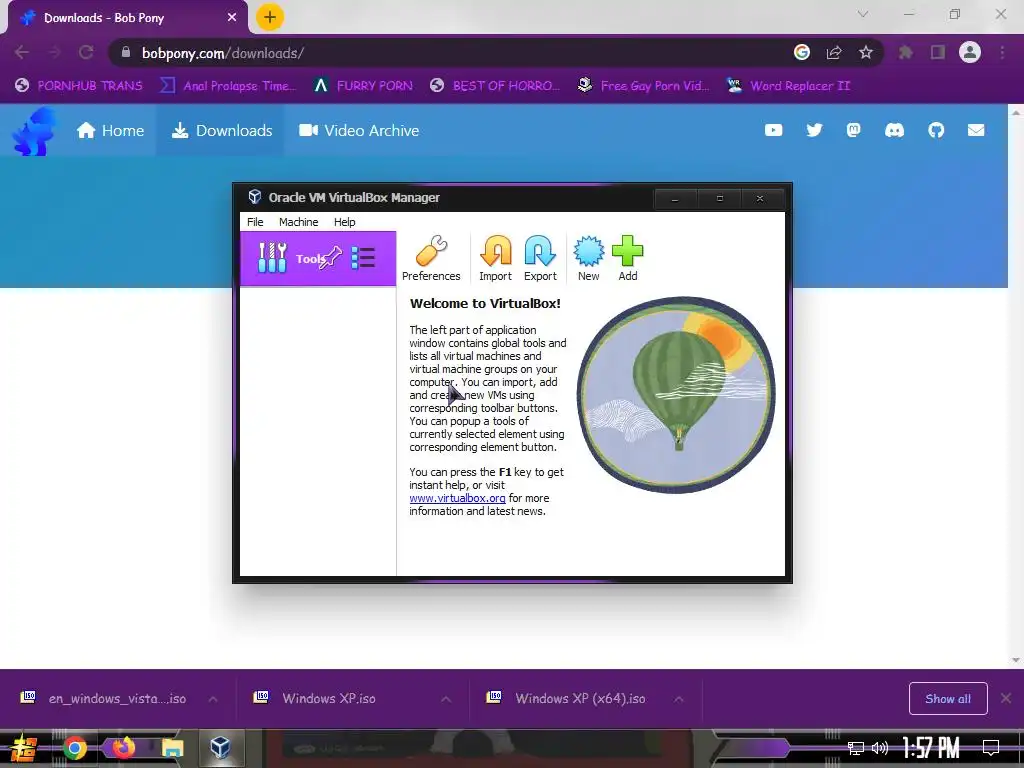Click the browser back arrow
This screenshot has height=768, width=1024.
[22, 52]
